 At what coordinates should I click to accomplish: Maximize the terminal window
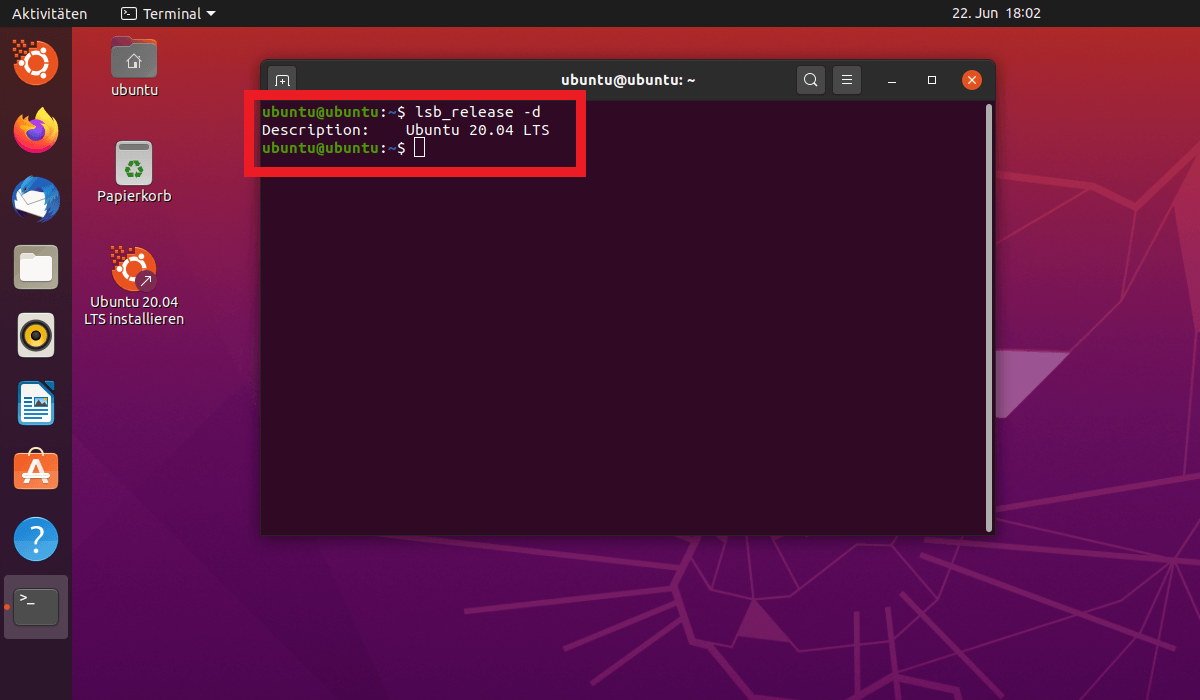pos(932,80)
